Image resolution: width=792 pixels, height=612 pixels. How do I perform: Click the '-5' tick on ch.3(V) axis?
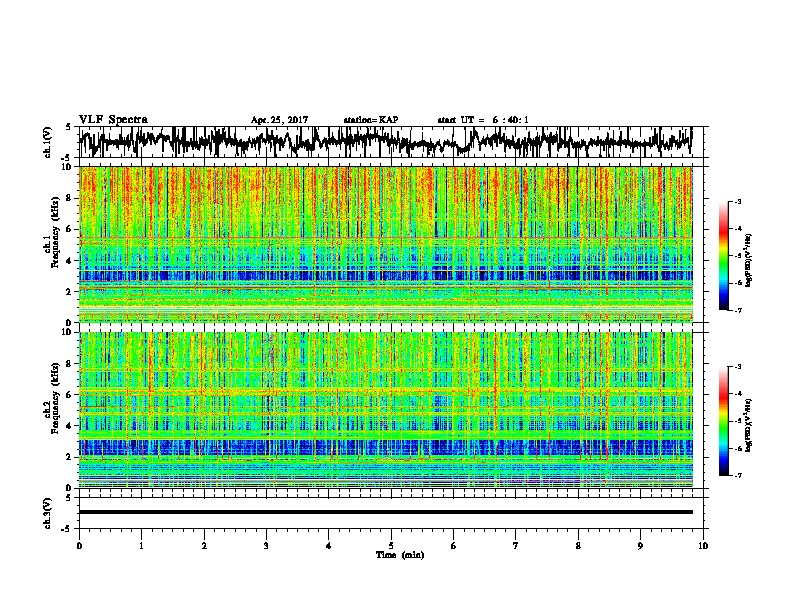pyautogui.click(x=68, y=529)
